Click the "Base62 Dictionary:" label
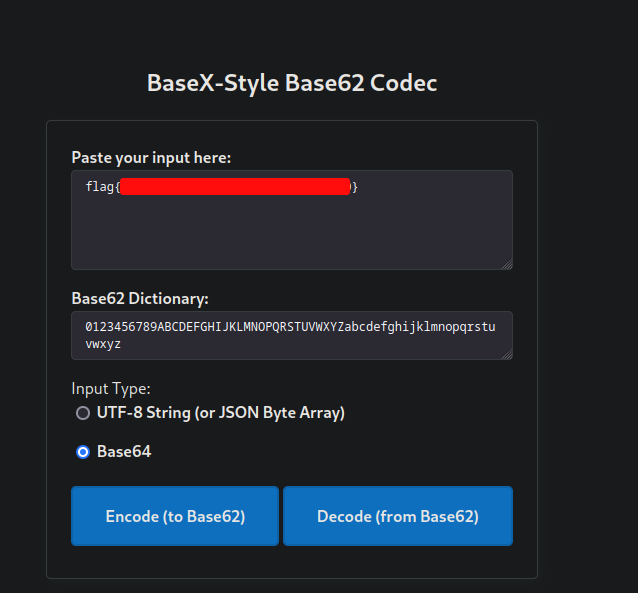 click(139, 298)
